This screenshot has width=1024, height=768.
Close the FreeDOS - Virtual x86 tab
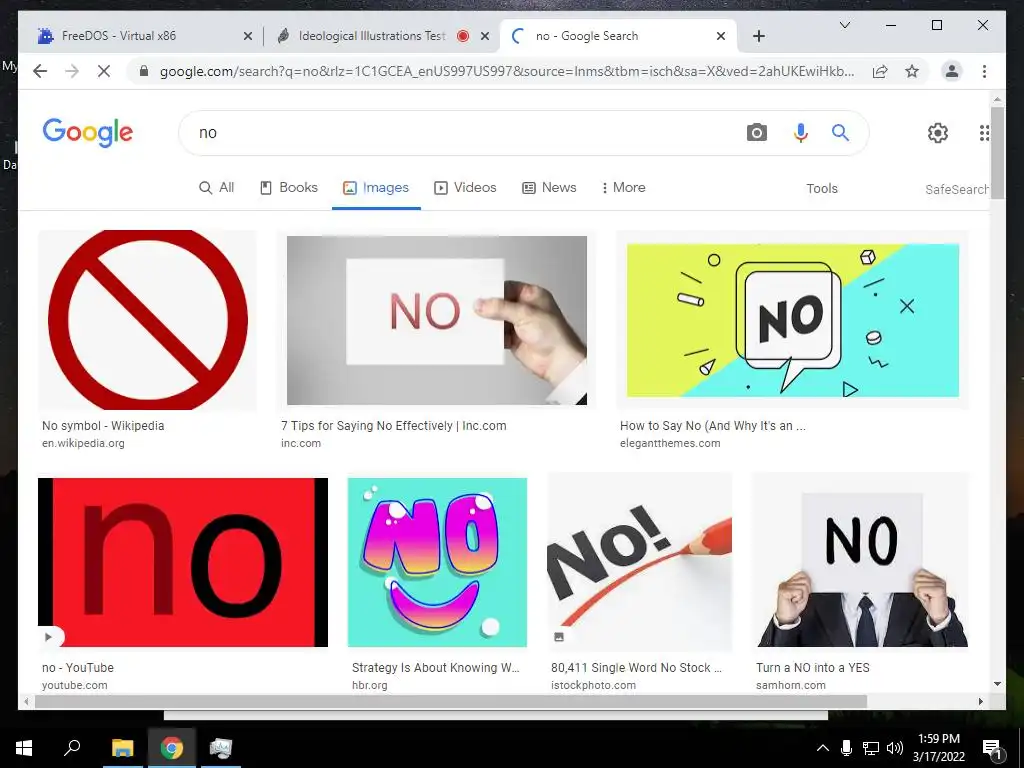(248, 36)
